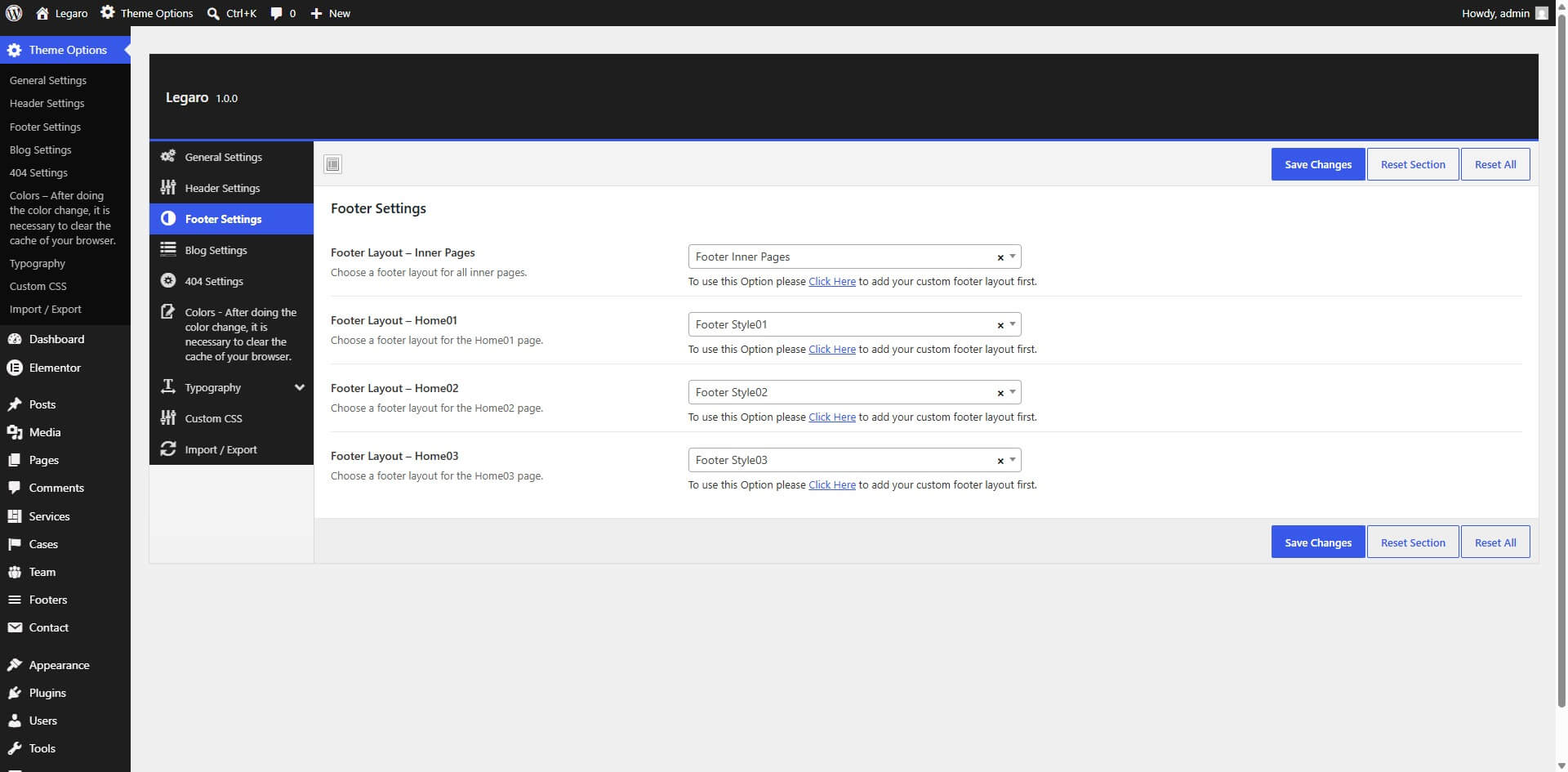The width and height of the screenshot is (1568, 772).
Task: Click the expand-all sections icon
Action: [332, 164]
